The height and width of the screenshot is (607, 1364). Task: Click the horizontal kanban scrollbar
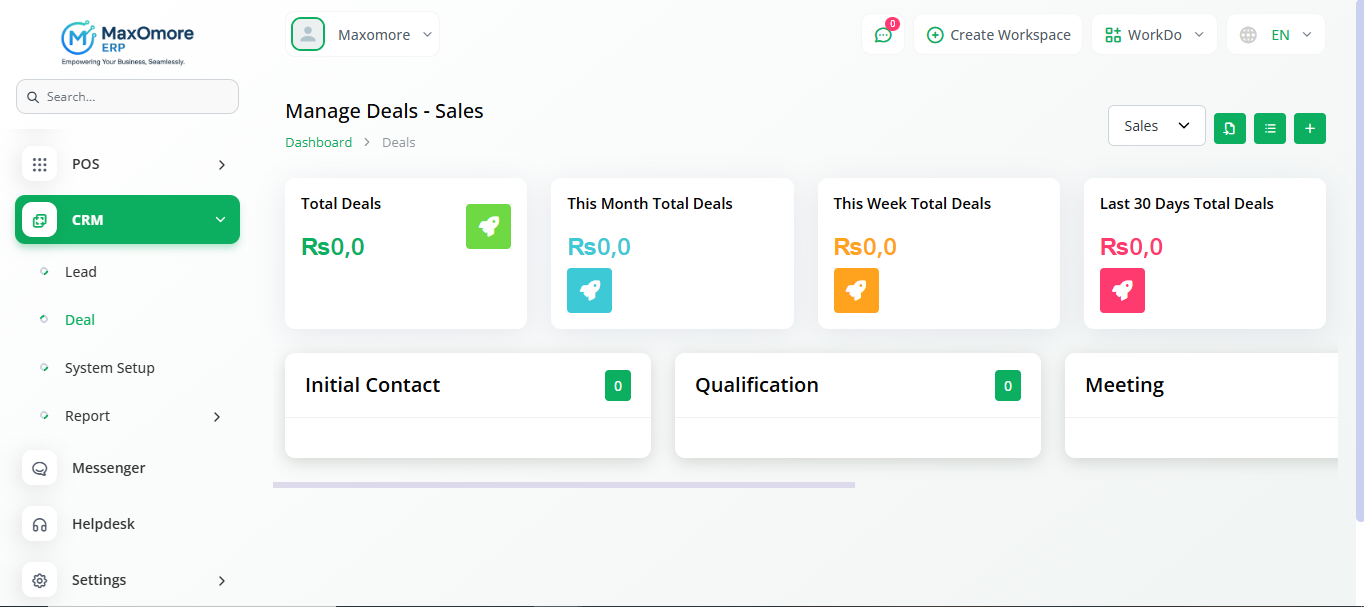(x=564, y=485)
